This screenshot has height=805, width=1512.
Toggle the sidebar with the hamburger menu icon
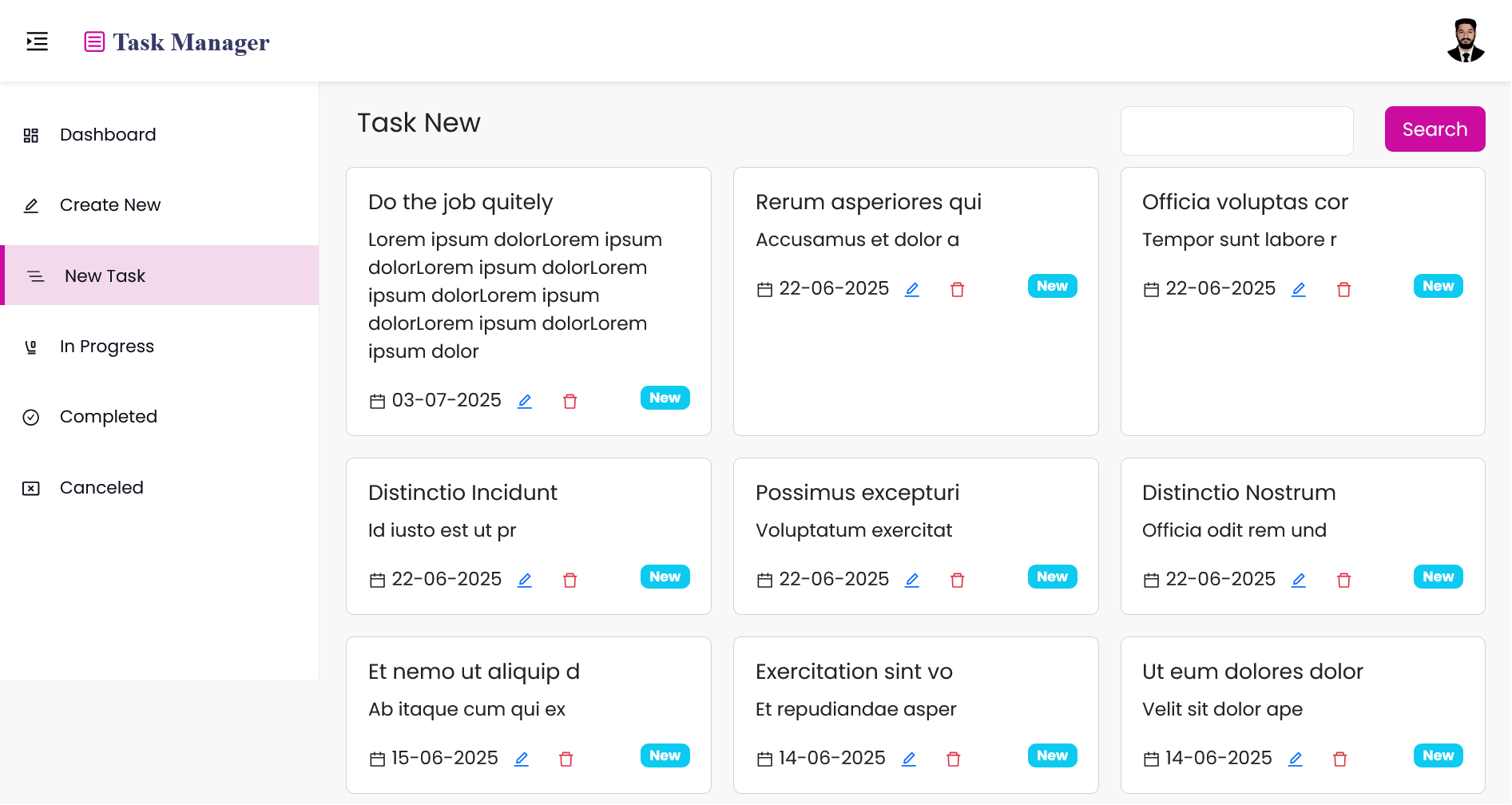37,42
